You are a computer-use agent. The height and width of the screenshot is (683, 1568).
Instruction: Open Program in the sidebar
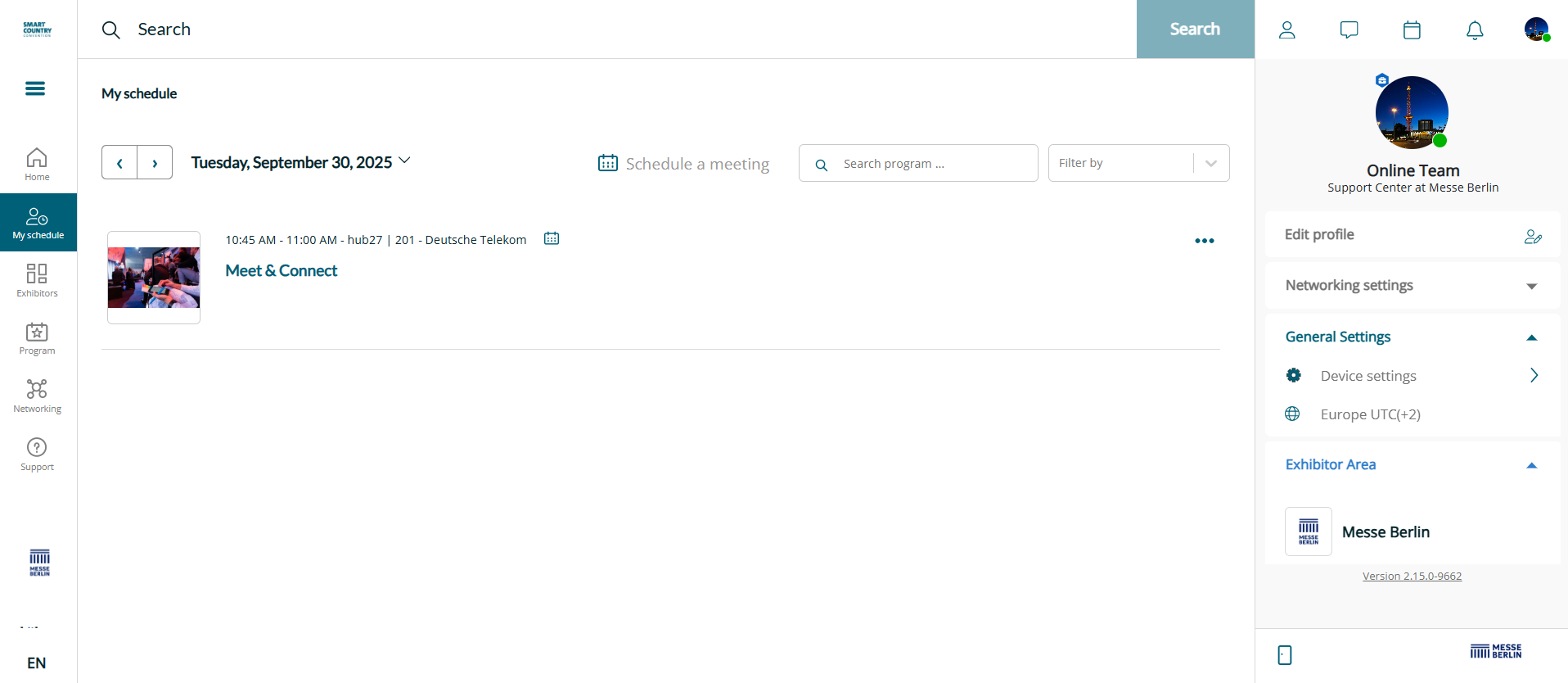37,338
